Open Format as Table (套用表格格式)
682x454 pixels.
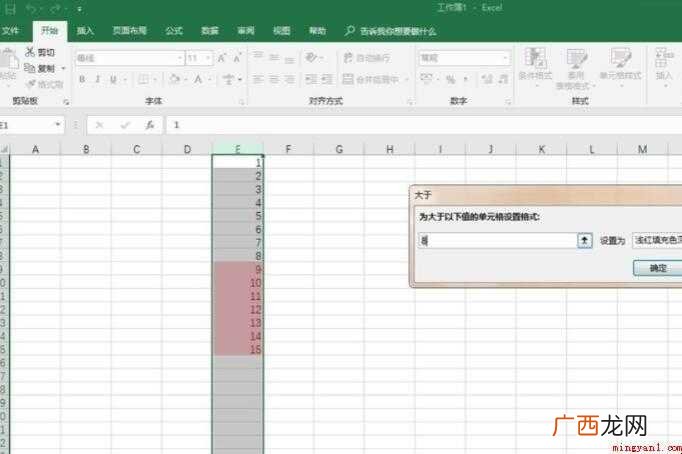[x=576, y=68]
